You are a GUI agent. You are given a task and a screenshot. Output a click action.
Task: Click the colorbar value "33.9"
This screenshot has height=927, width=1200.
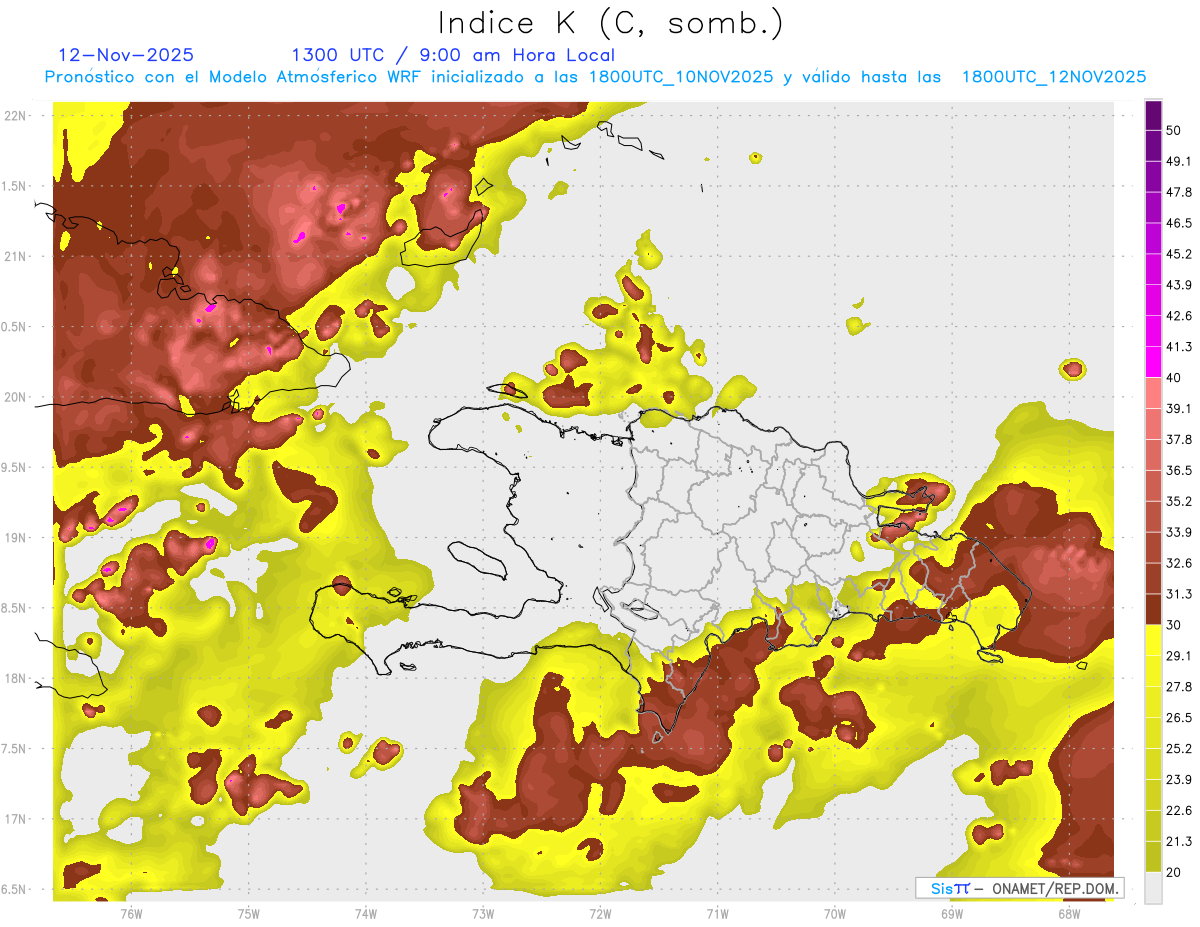click(1179, 532)
